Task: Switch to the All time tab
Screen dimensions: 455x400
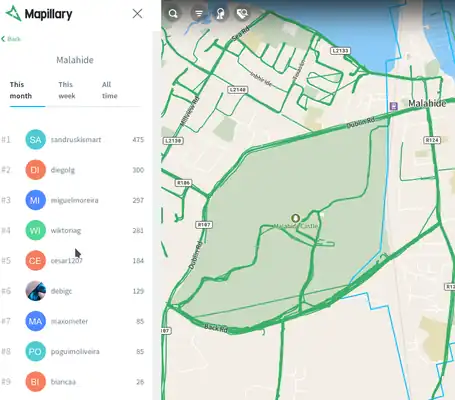Action: pos(109,90)
